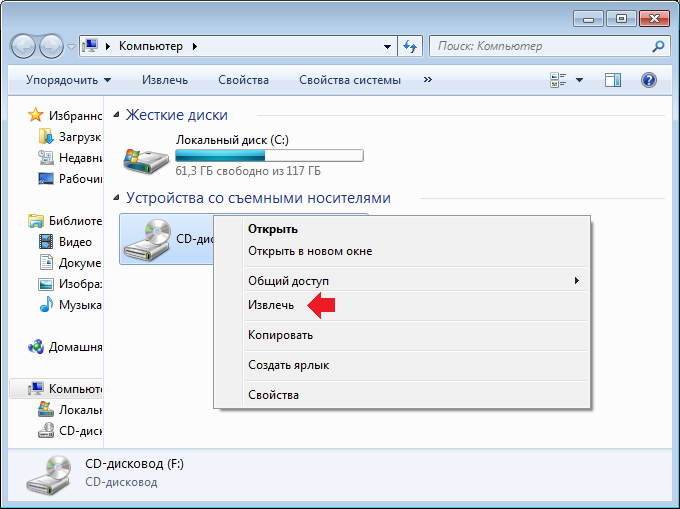Open Локальный диск in navigation tree
Viewport: 680px width, 509px height.
pyautogui.click(x=69, y=410)
